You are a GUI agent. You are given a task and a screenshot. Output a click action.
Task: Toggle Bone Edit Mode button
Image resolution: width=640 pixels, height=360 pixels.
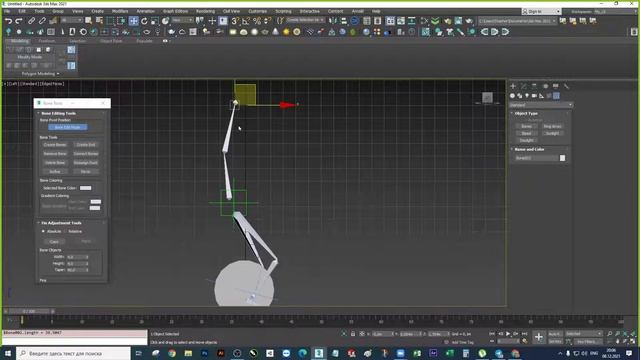click(68, 127)
